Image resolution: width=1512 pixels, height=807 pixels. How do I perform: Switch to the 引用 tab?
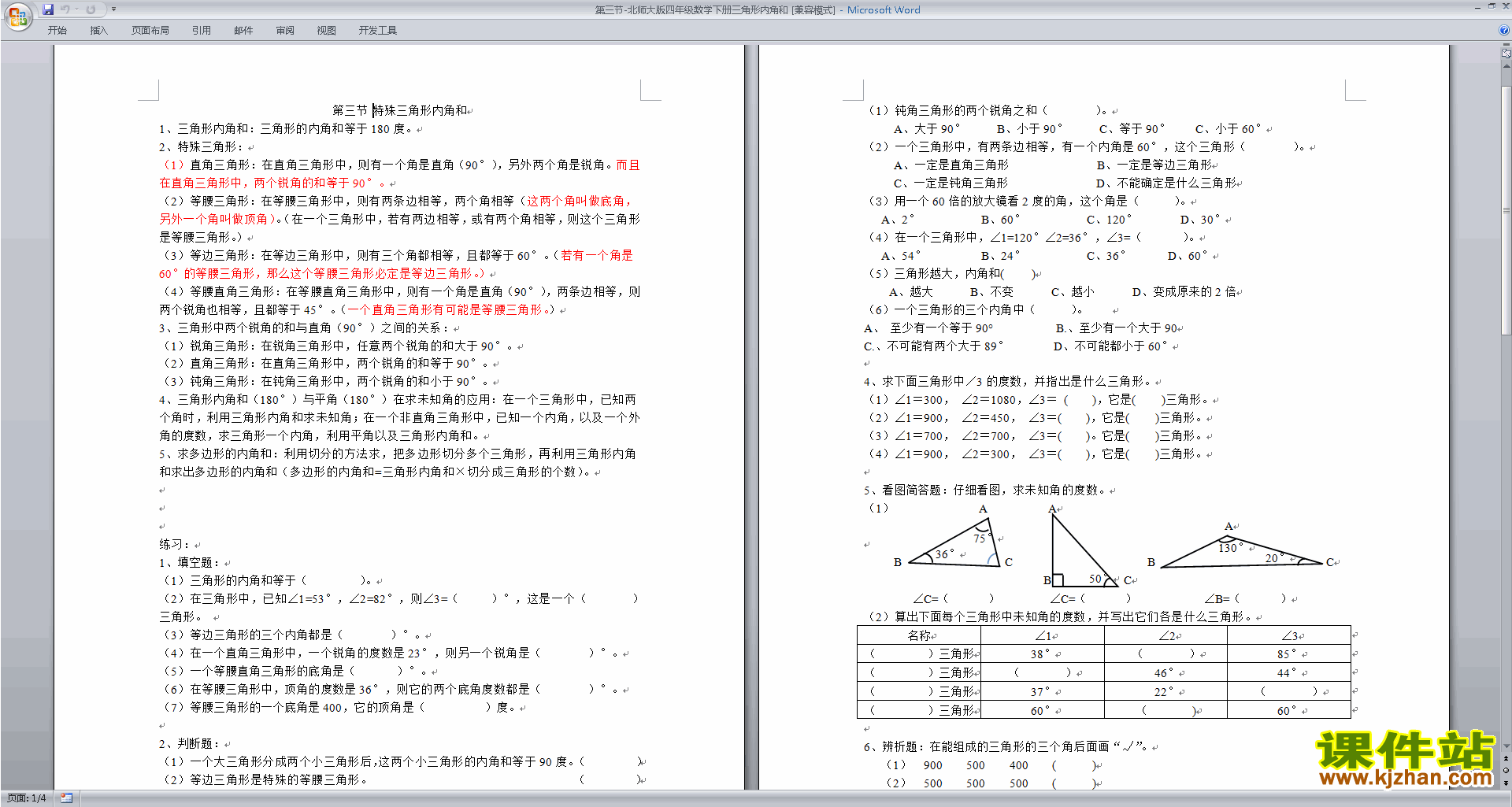click(x=202, y=31)
